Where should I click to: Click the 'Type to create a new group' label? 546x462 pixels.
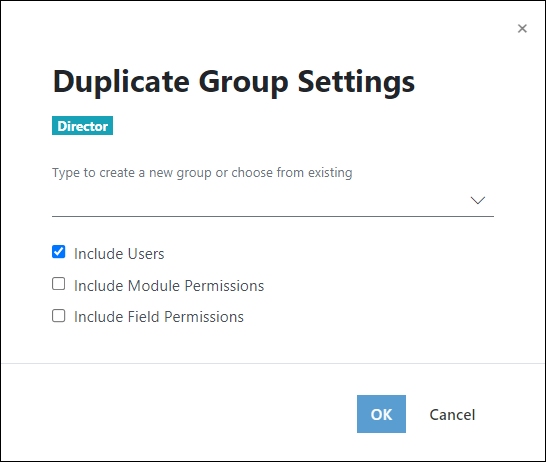click(202, 173)
